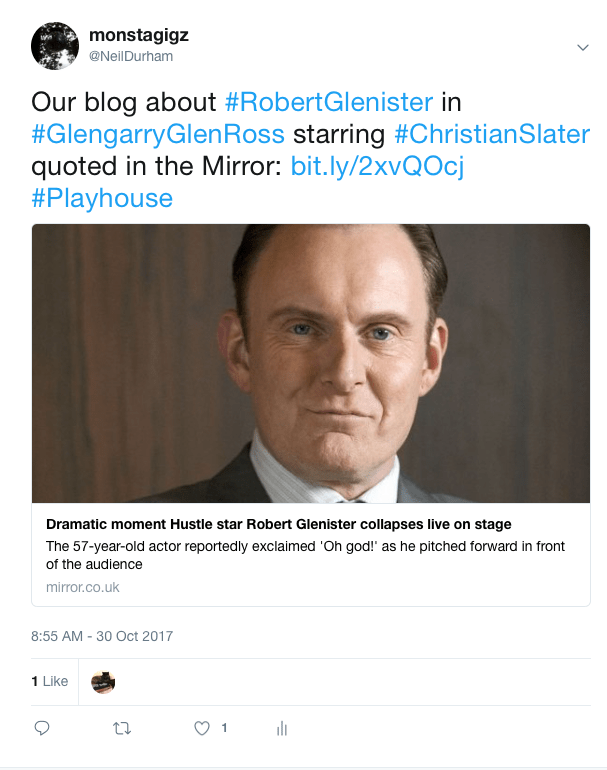Open the Robert Glenister article photo
607x770 pixels.
point(311,362)
